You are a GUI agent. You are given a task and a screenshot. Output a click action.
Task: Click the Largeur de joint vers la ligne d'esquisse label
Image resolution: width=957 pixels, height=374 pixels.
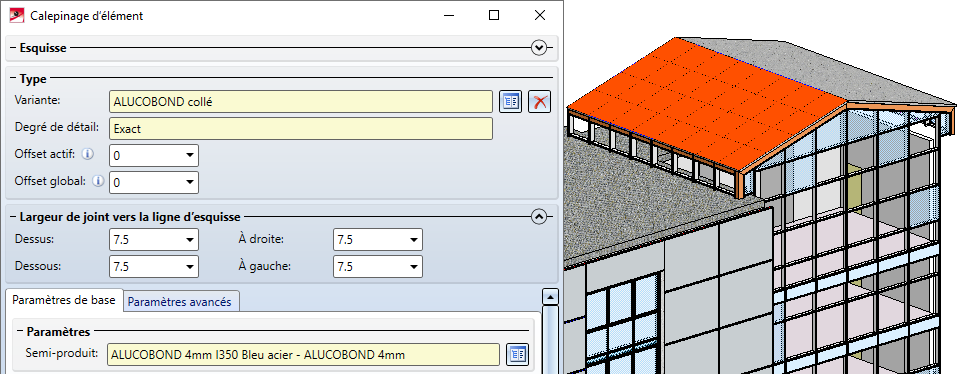(x=130, y=217)
